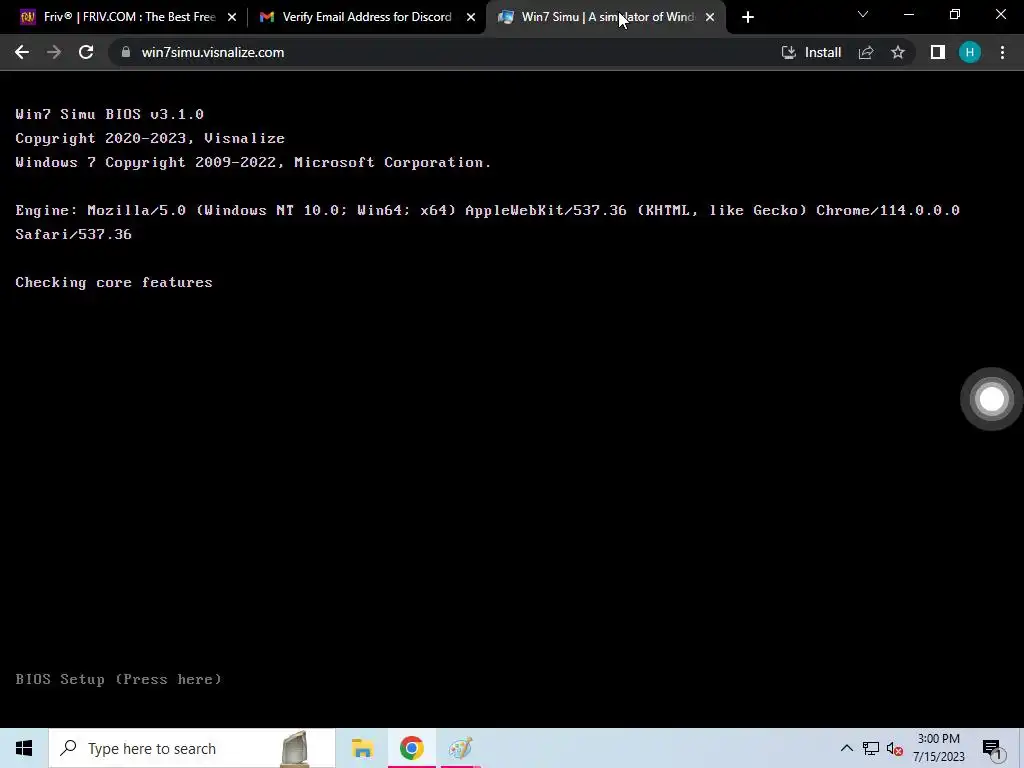Open network status tray icon
1024x768 pixels.
[x=871, y=748]
